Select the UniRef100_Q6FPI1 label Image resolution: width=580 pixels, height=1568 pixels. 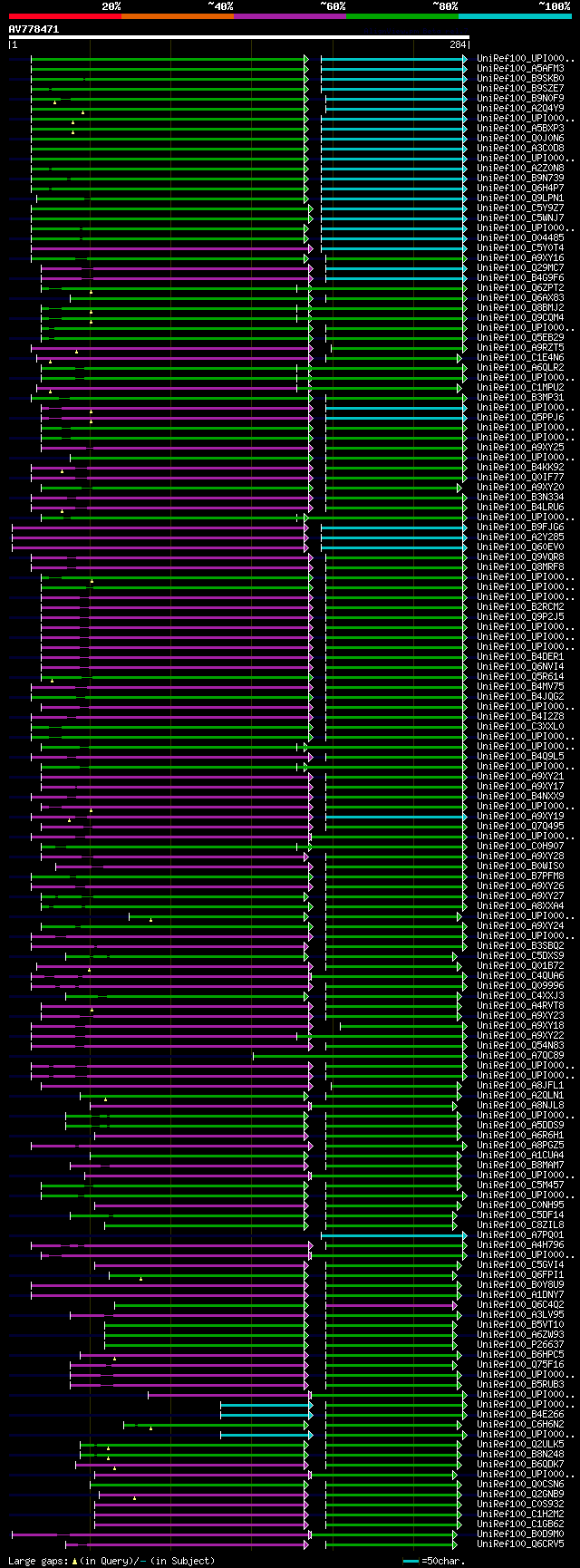pos(520,1274)
